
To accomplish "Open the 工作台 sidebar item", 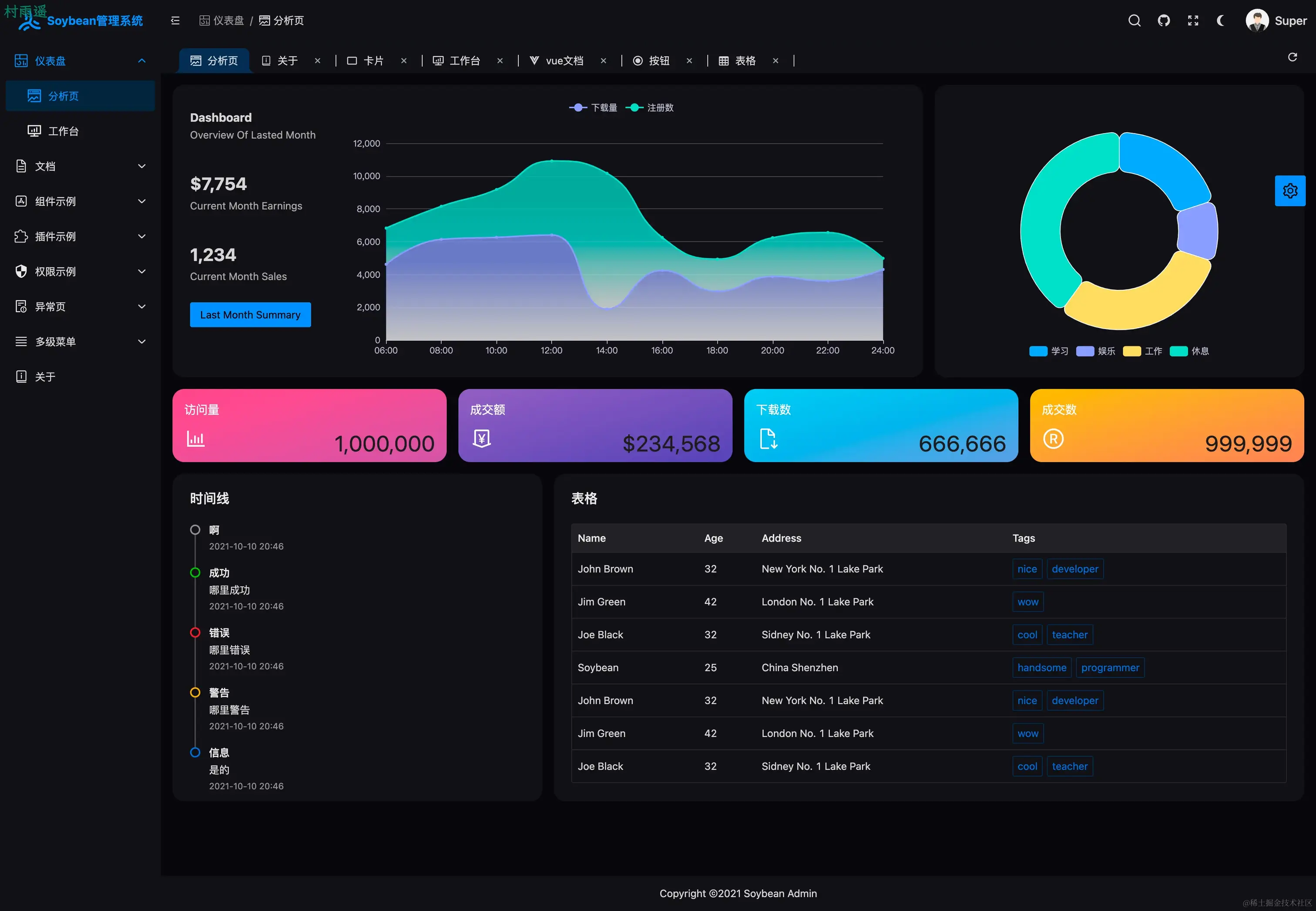I will pos(64,131).
